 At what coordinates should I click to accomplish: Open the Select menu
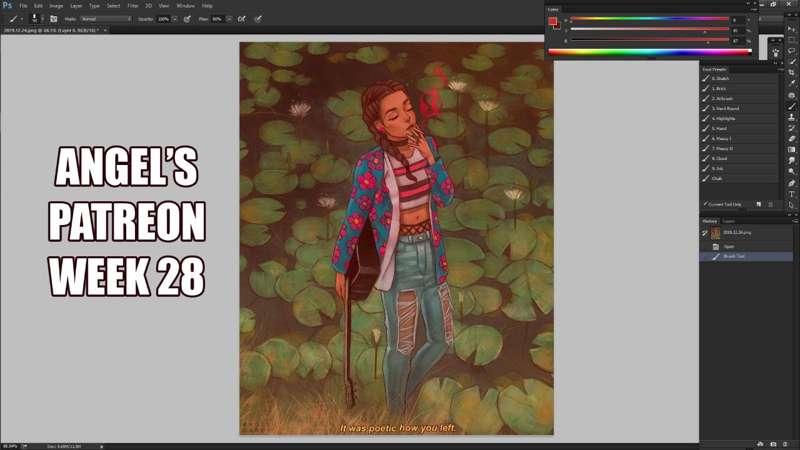[113, 6]
